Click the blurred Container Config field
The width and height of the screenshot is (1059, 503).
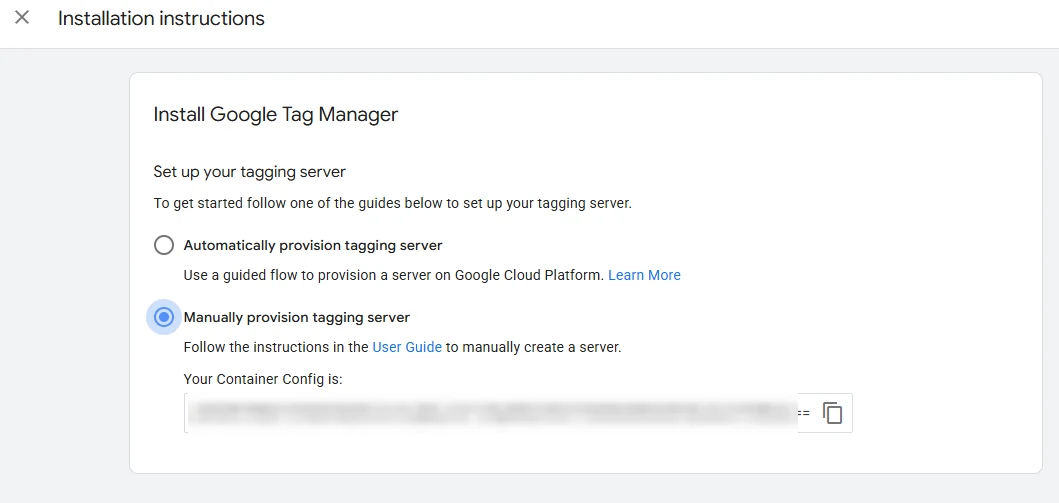518,413
